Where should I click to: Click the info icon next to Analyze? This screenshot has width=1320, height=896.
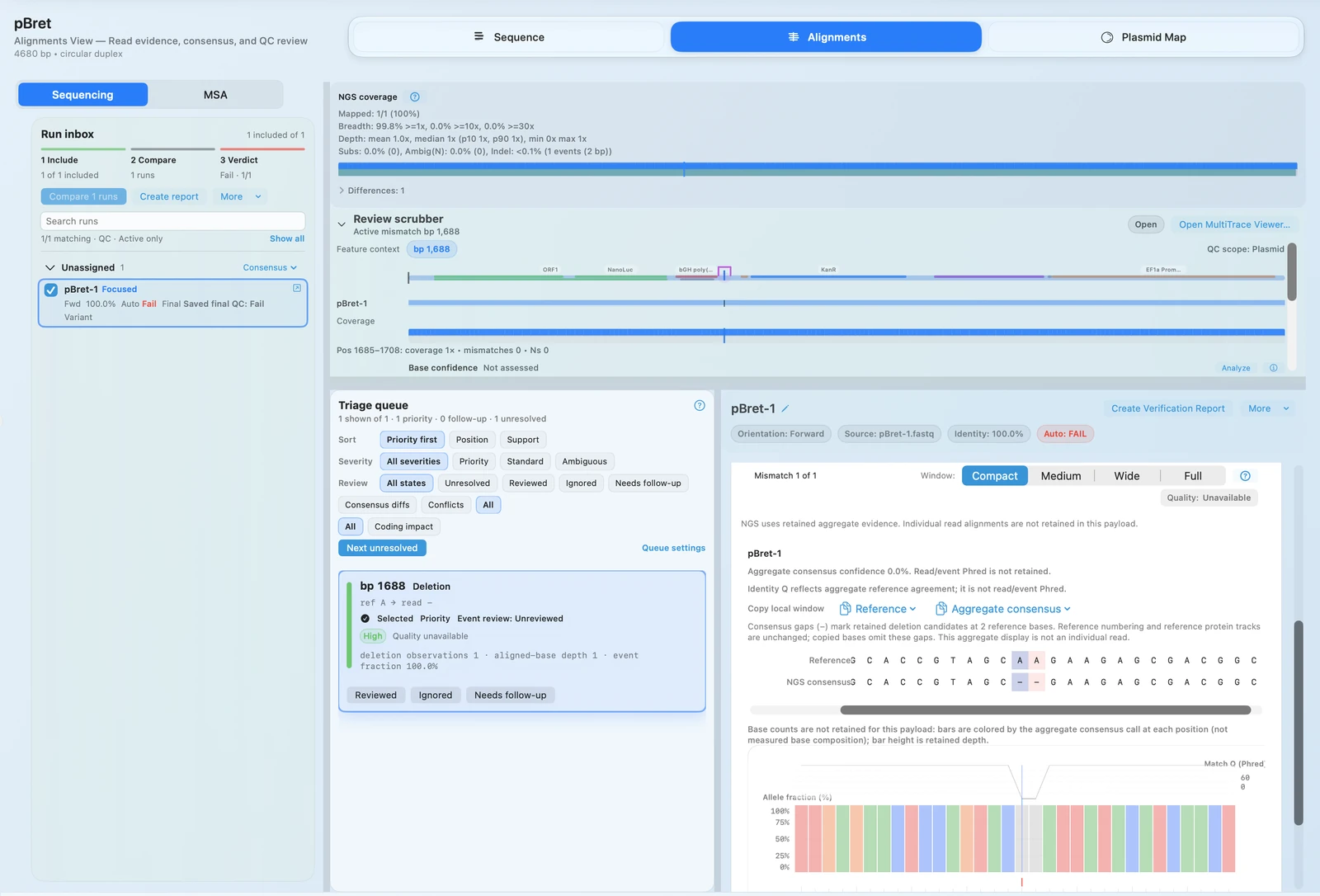[x=1274, y=368]
